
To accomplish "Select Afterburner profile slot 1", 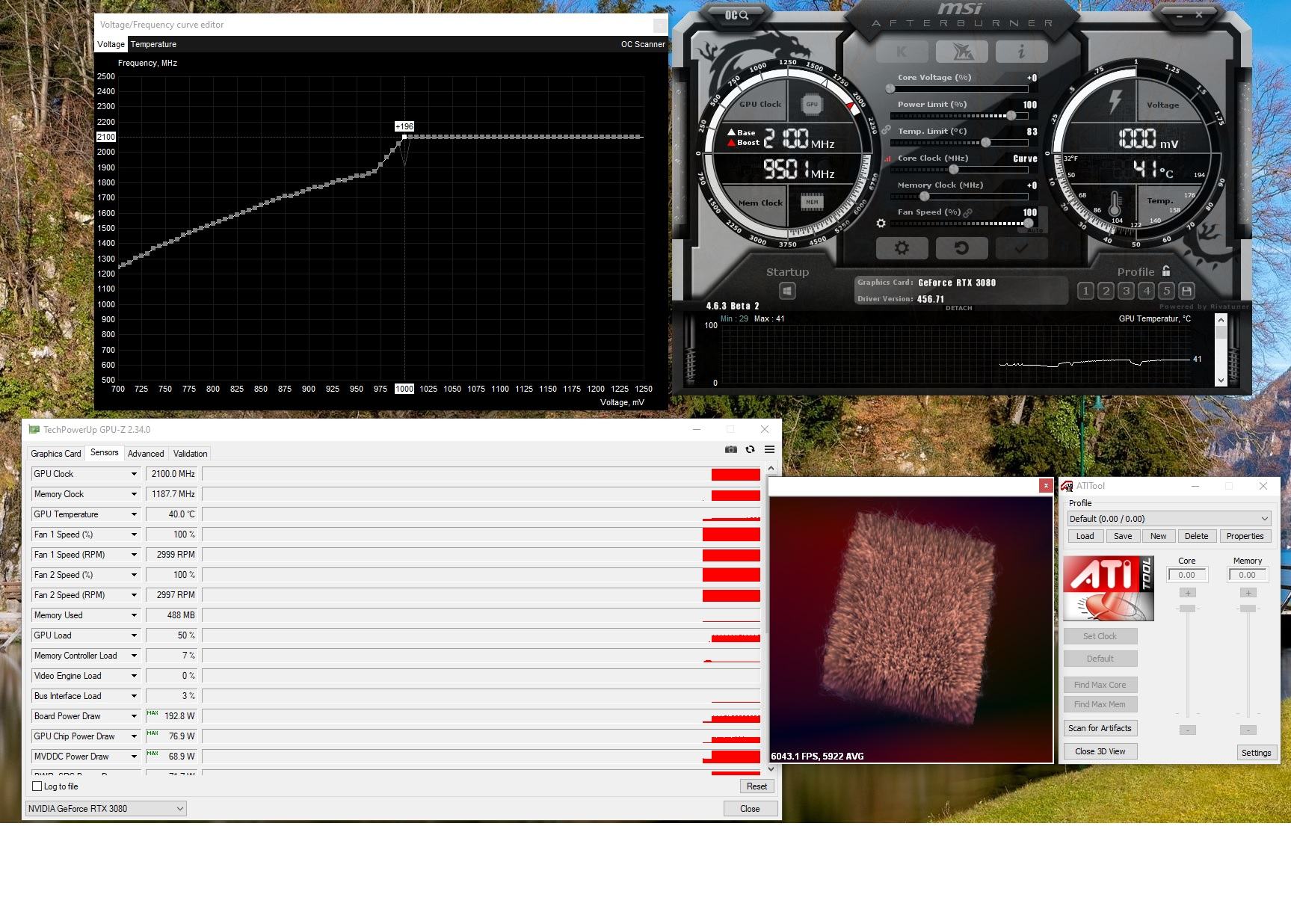I will (1085, 291).
